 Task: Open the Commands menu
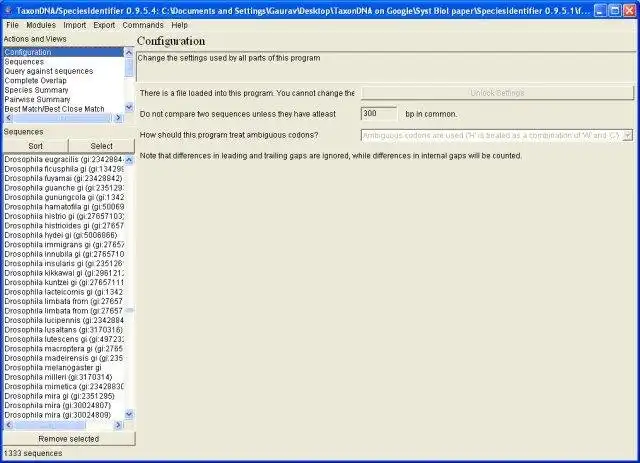143,25
